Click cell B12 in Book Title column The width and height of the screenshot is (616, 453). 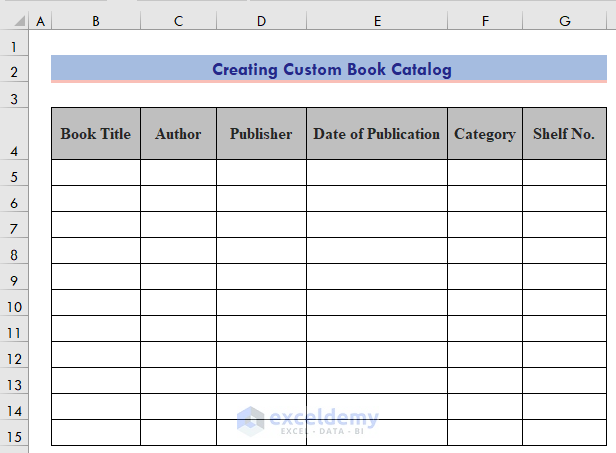click(96, 355)
